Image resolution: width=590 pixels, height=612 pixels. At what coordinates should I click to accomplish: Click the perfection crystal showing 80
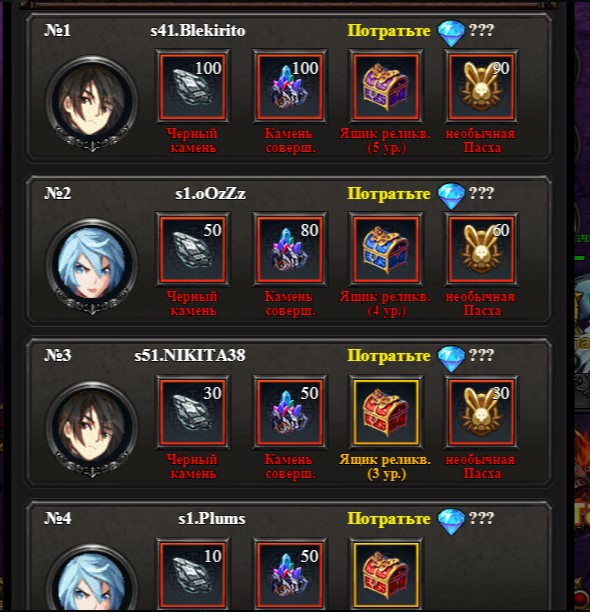(290, 249)
